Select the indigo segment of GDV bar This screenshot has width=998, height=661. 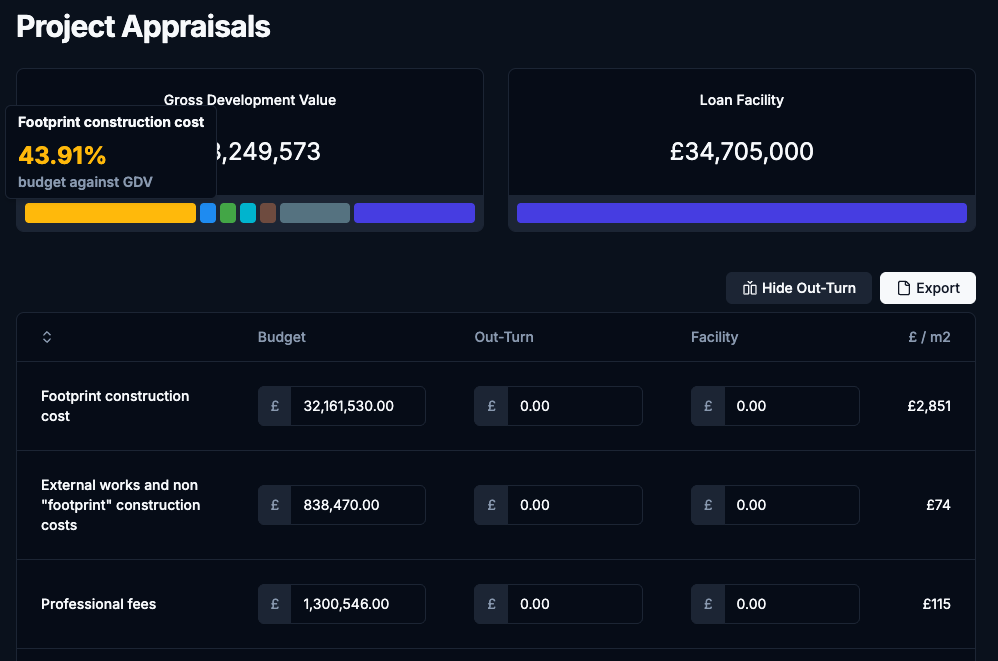(x=414, y=213)
